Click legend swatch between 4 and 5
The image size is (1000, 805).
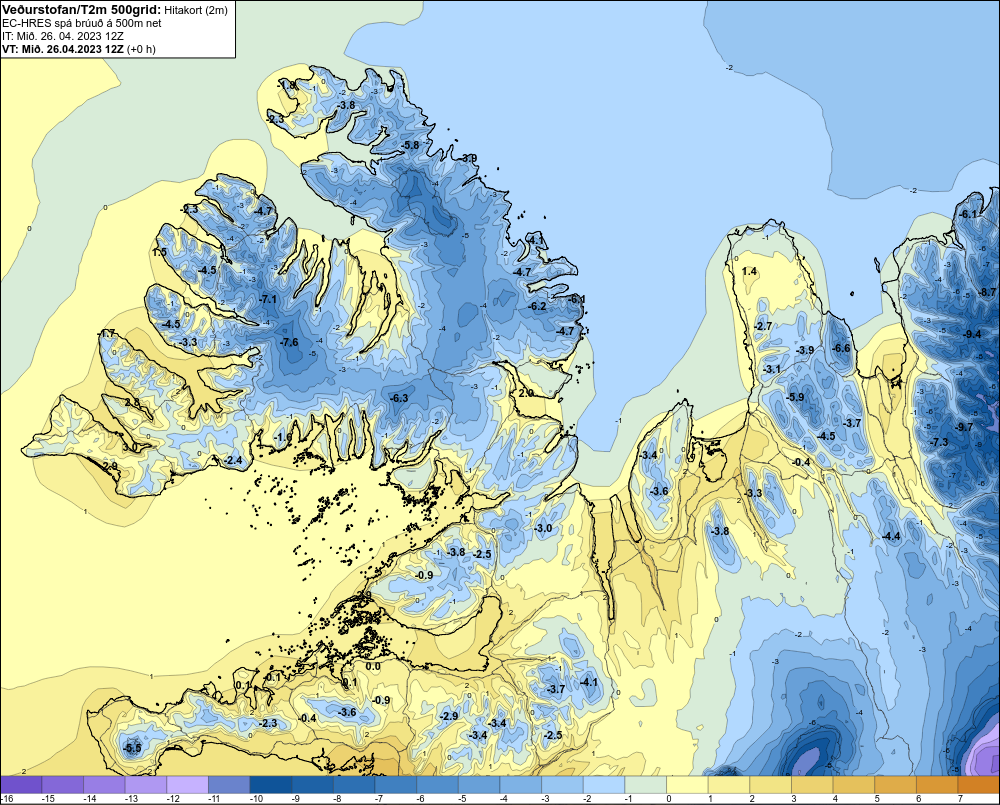pyautogui.click(x=854, y=785)
